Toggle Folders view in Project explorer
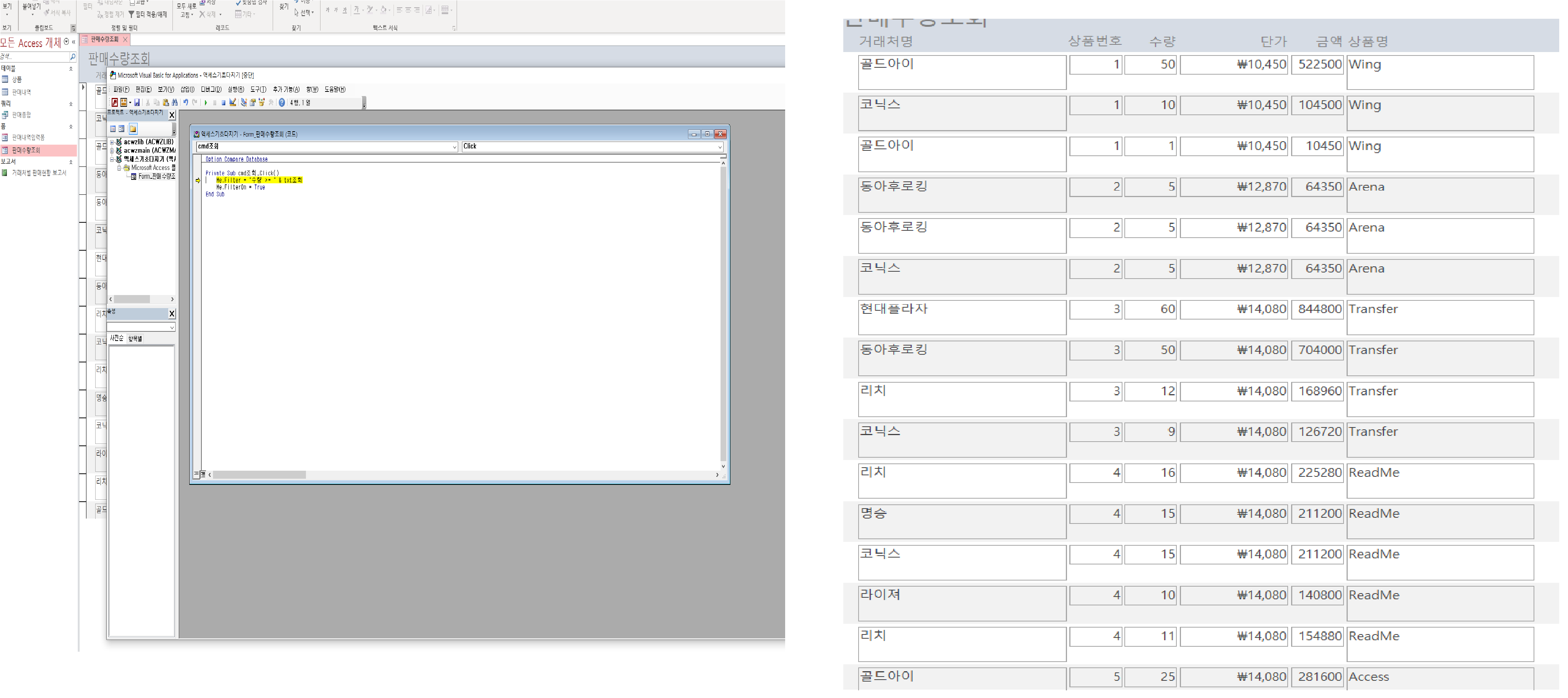1568x698 pixels. click(133, 129)
